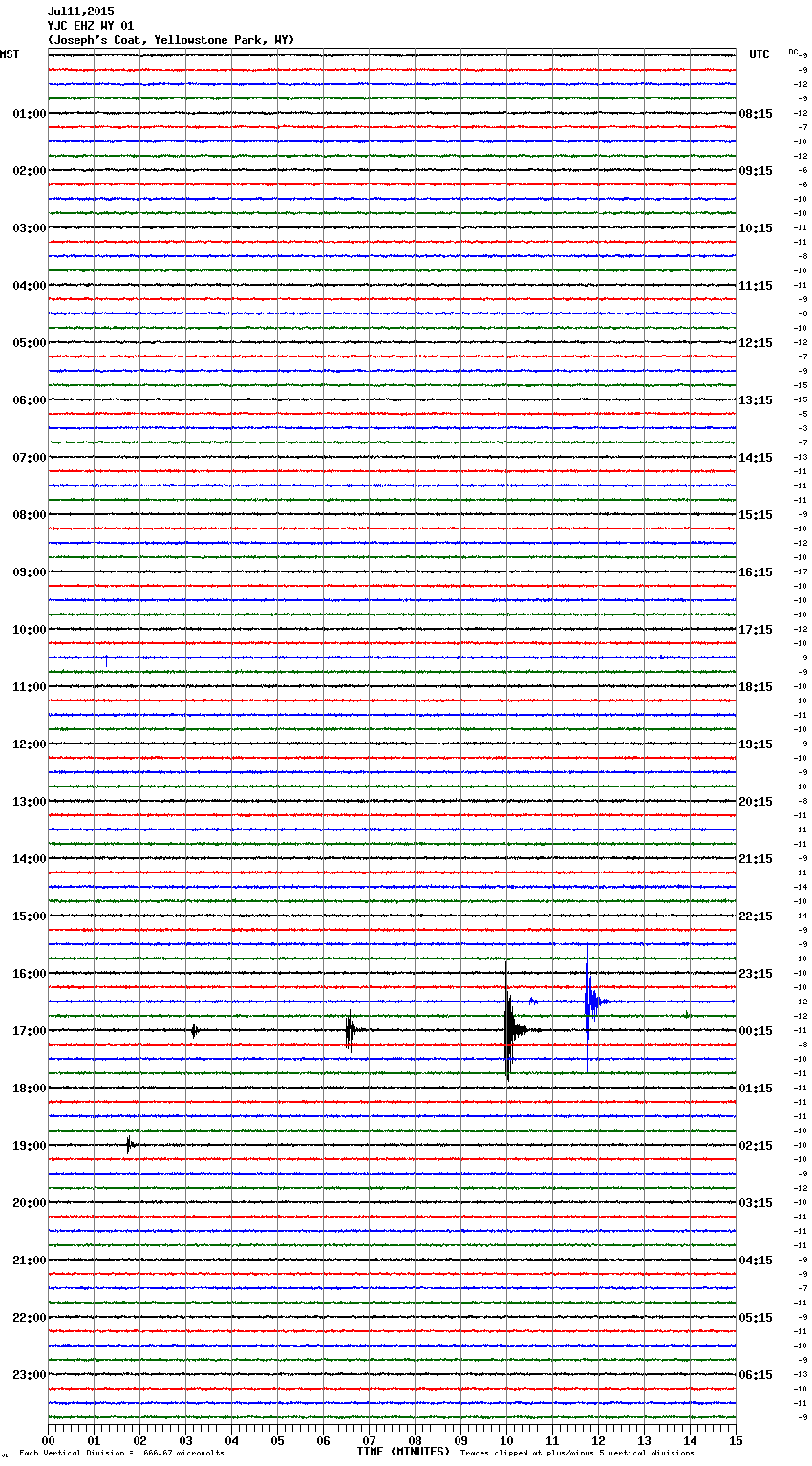This screenshot has height=1466, width=812.
Task: Click the 01:00 MST time label
Action: tap(29, 114)
